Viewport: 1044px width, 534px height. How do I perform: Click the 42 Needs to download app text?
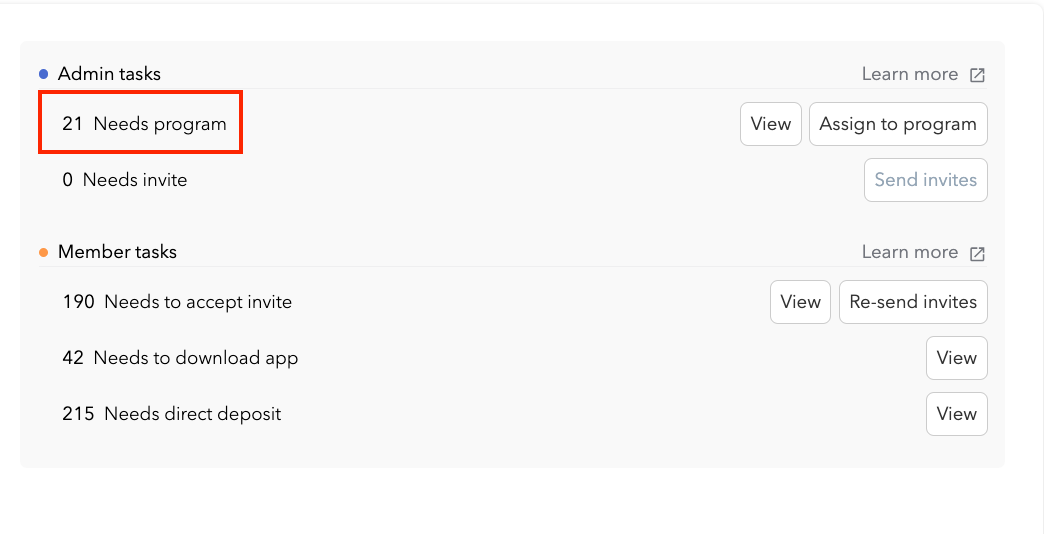click(180, 358)
